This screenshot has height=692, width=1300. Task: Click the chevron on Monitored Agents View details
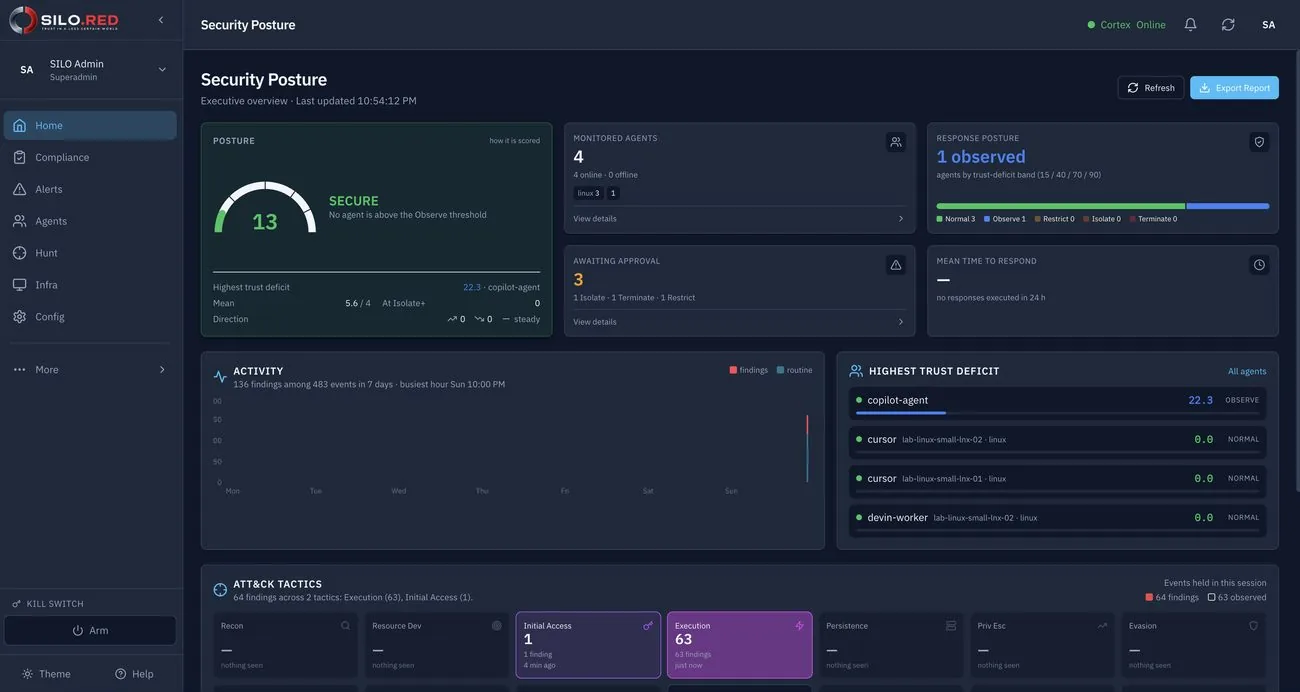900,219
